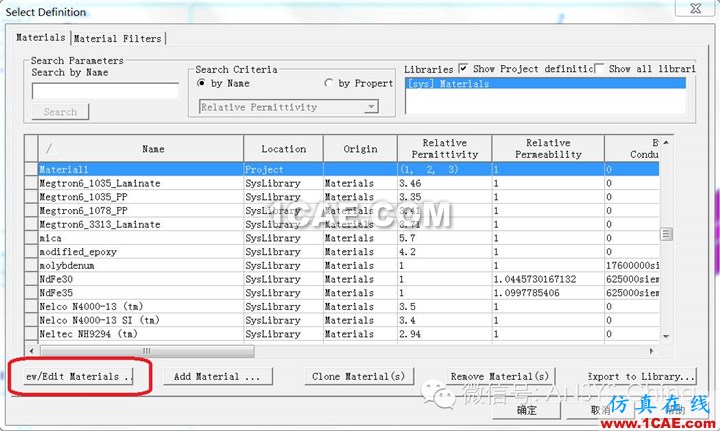The image size is (720, 431).
Task: Click the View/Edit Materials button
Action: pyautogui.click(x=79, y=377)
